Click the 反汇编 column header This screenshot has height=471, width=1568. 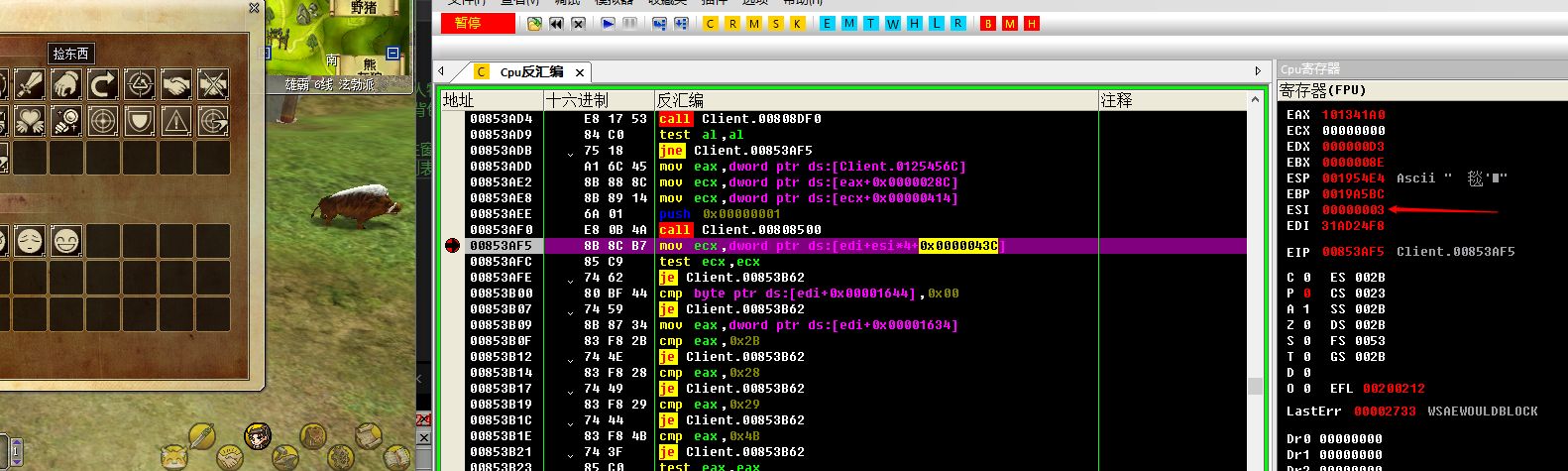pos(876,100)
